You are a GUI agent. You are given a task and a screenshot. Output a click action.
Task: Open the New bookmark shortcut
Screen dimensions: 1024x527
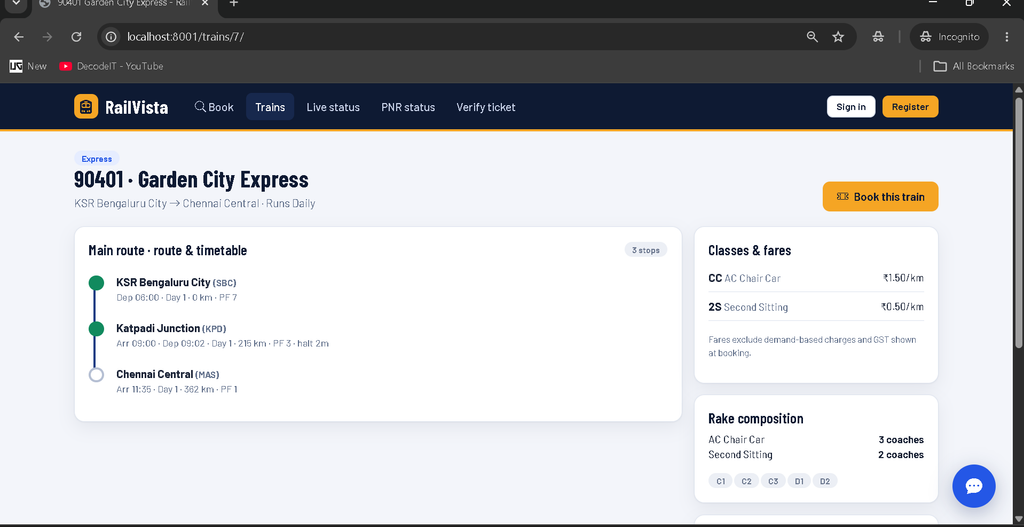click(x=28, y=66)
